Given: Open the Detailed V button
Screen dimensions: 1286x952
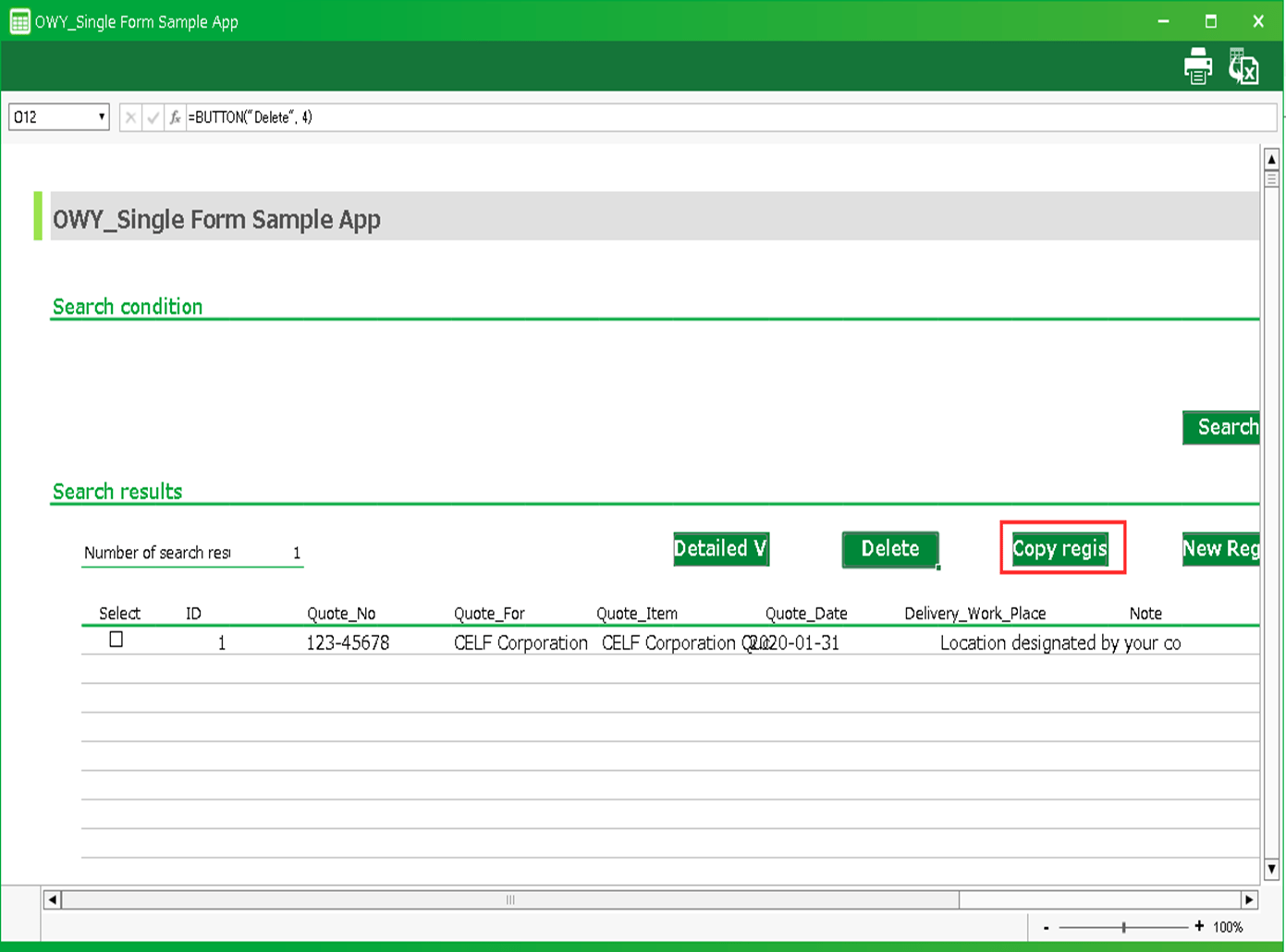Looking at the screenshot, I should tap(720, 548).
